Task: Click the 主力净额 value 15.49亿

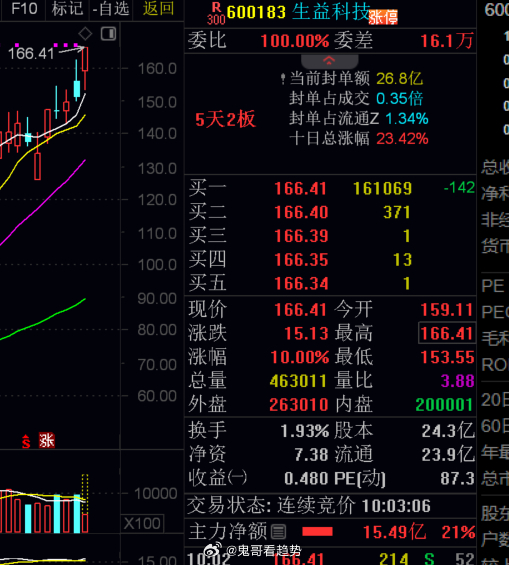Action: pos(394,532)
